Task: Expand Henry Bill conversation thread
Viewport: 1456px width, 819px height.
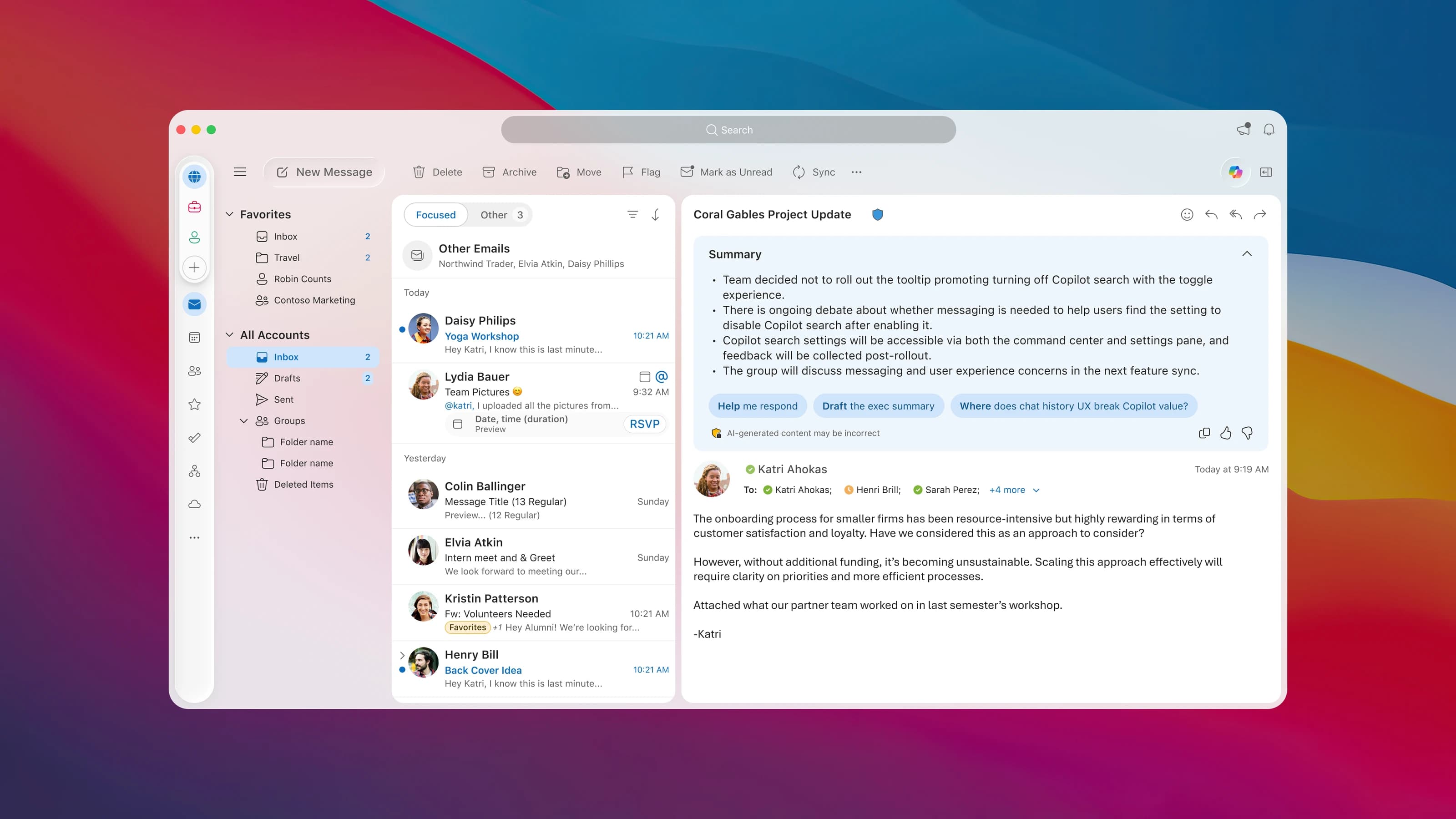Action: tap(402, 656)
